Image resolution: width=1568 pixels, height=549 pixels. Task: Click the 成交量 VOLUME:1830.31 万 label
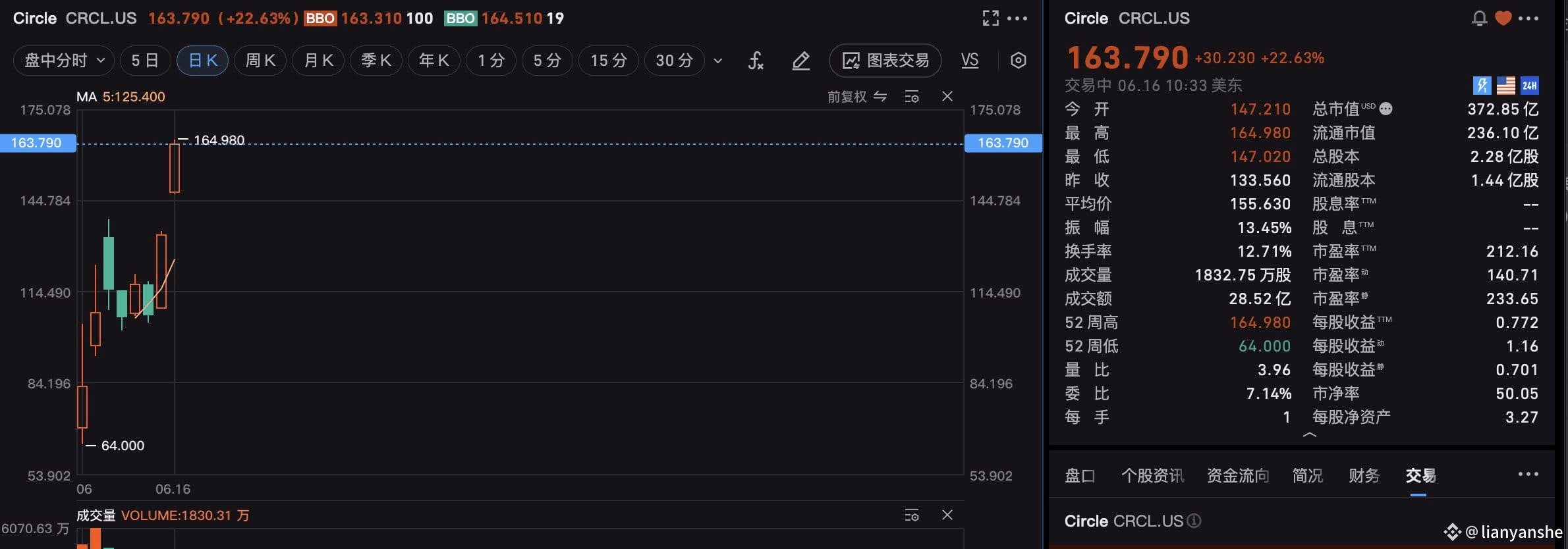click(x=163, y=515)
